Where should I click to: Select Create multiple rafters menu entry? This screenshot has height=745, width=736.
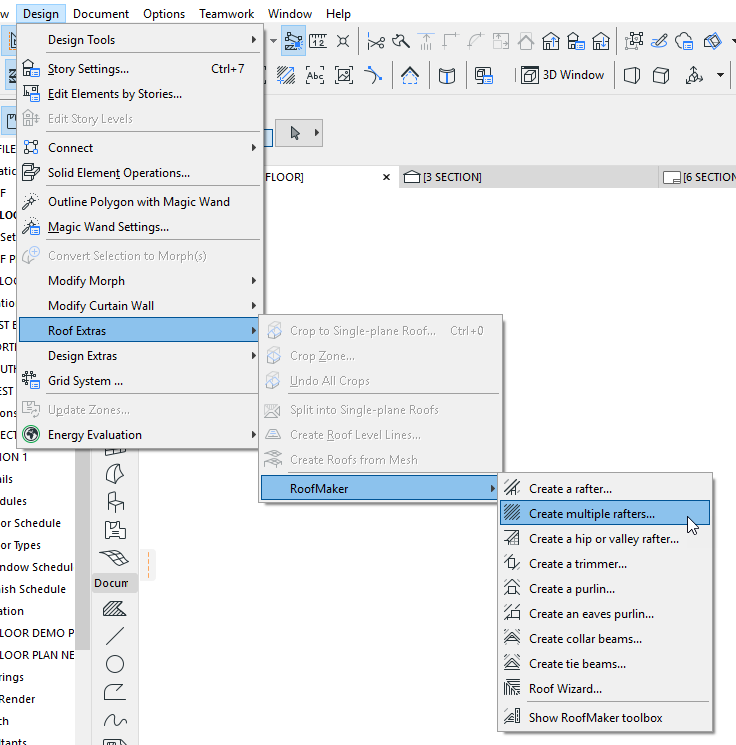(605, 513)
